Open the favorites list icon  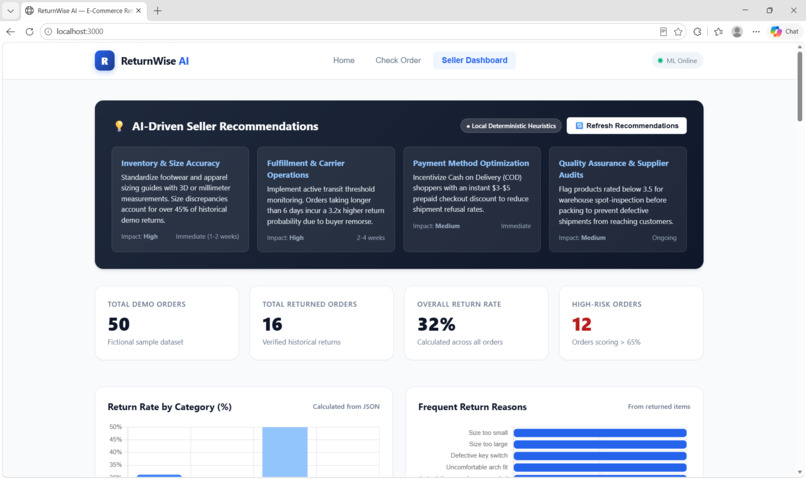click(718, 31)
